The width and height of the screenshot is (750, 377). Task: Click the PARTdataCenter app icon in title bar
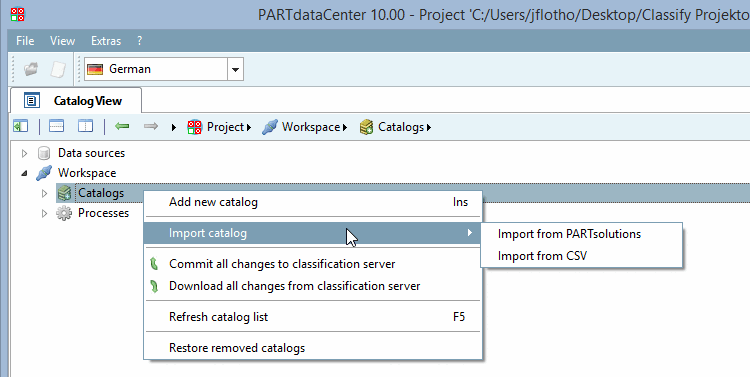click(x=17, y=14)
